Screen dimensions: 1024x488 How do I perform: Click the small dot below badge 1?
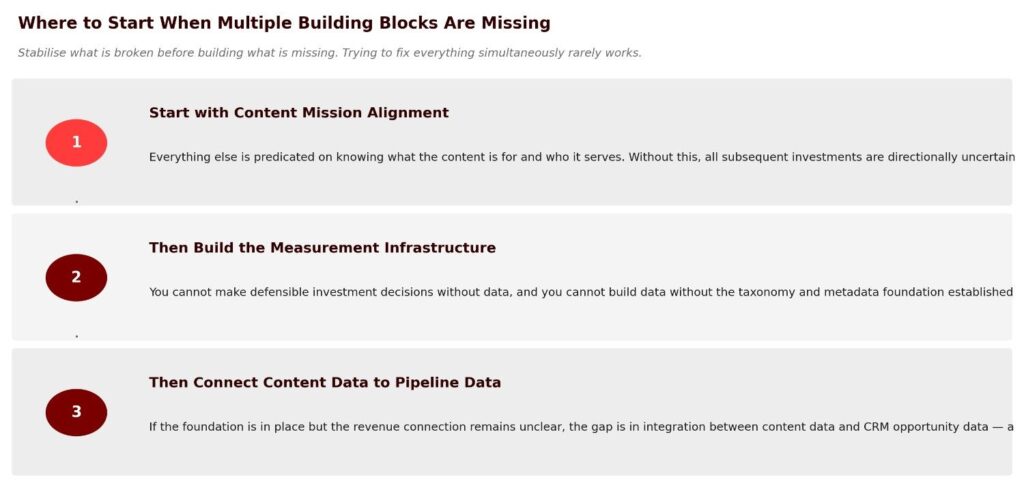tap(76, 202)
